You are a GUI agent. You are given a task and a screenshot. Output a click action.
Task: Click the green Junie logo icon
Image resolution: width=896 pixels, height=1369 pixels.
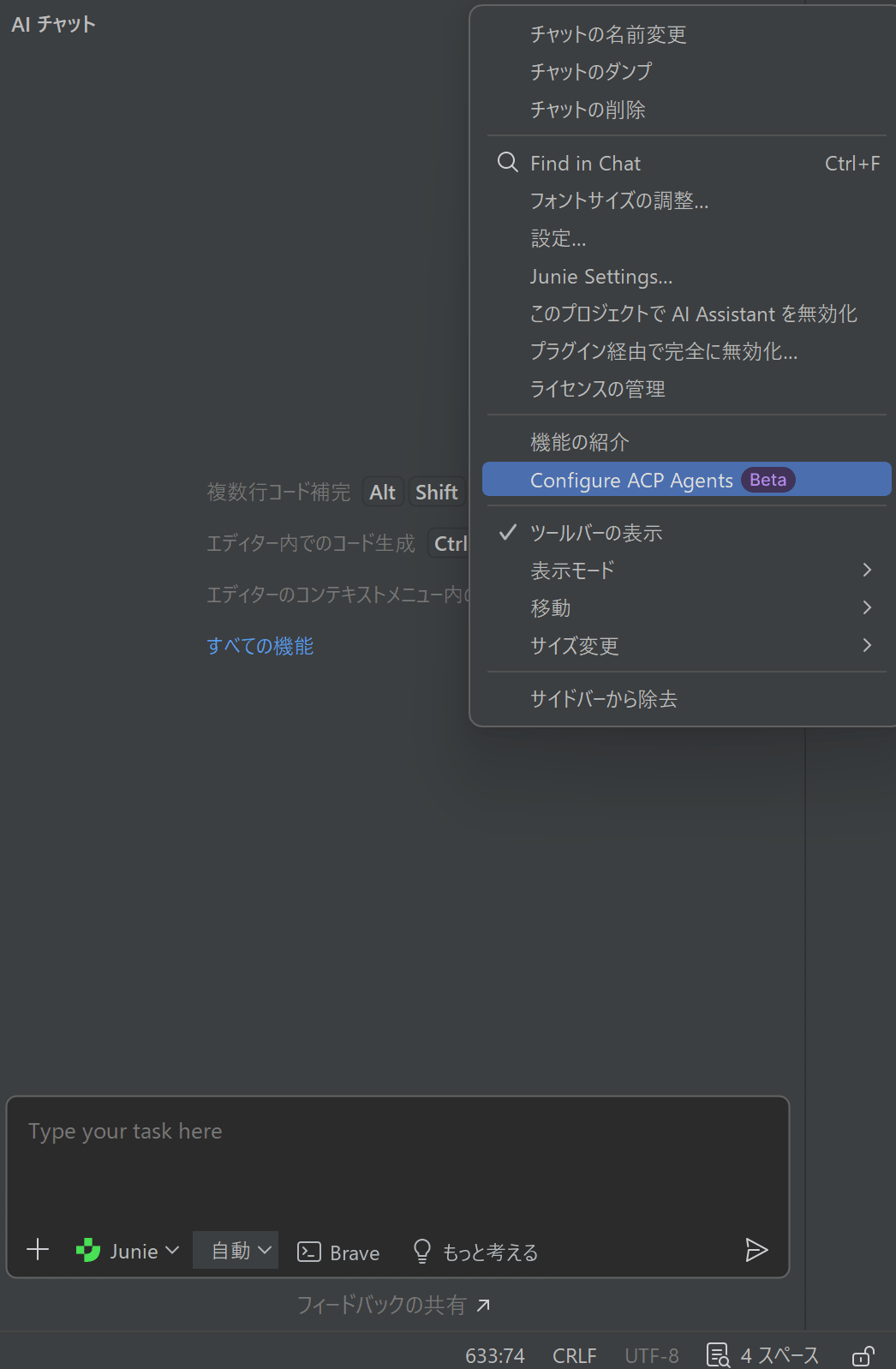click(x=88, y=1251)
